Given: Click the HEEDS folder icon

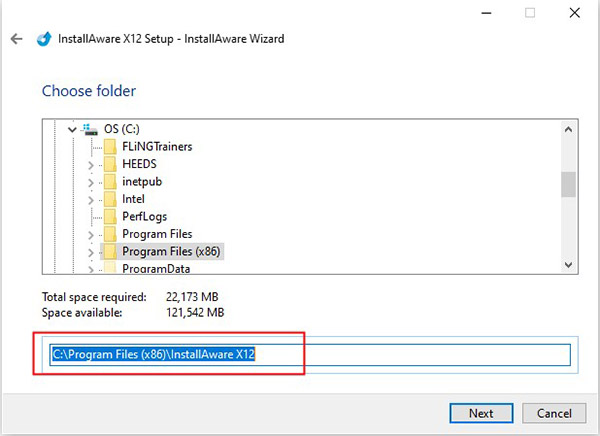Looking at the screenshot, I should (x=110, y=164).
